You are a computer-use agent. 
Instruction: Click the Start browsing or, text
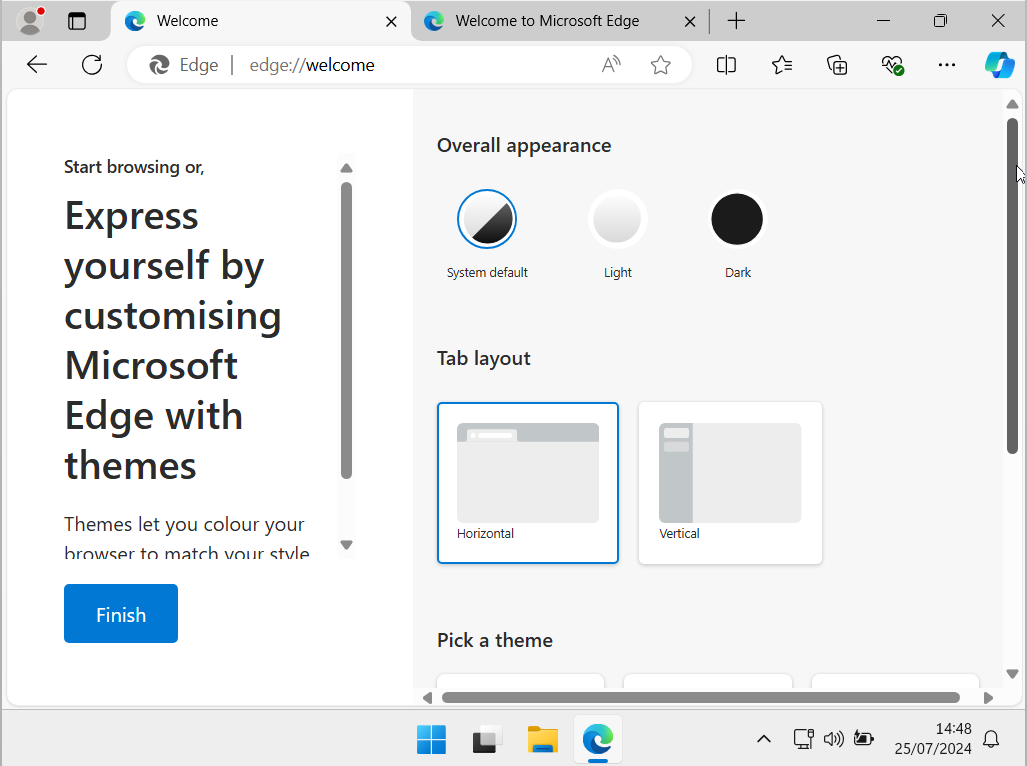pyautogui.click(x=134, y=167)
